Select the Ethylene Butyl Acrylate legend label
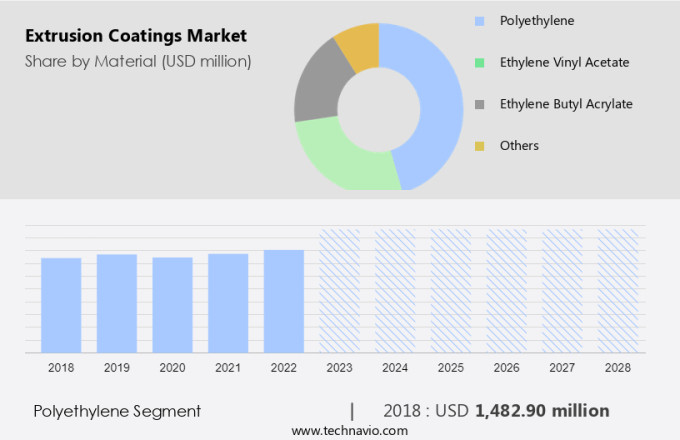This screenshot has width=680, height=440. [566, 104]
